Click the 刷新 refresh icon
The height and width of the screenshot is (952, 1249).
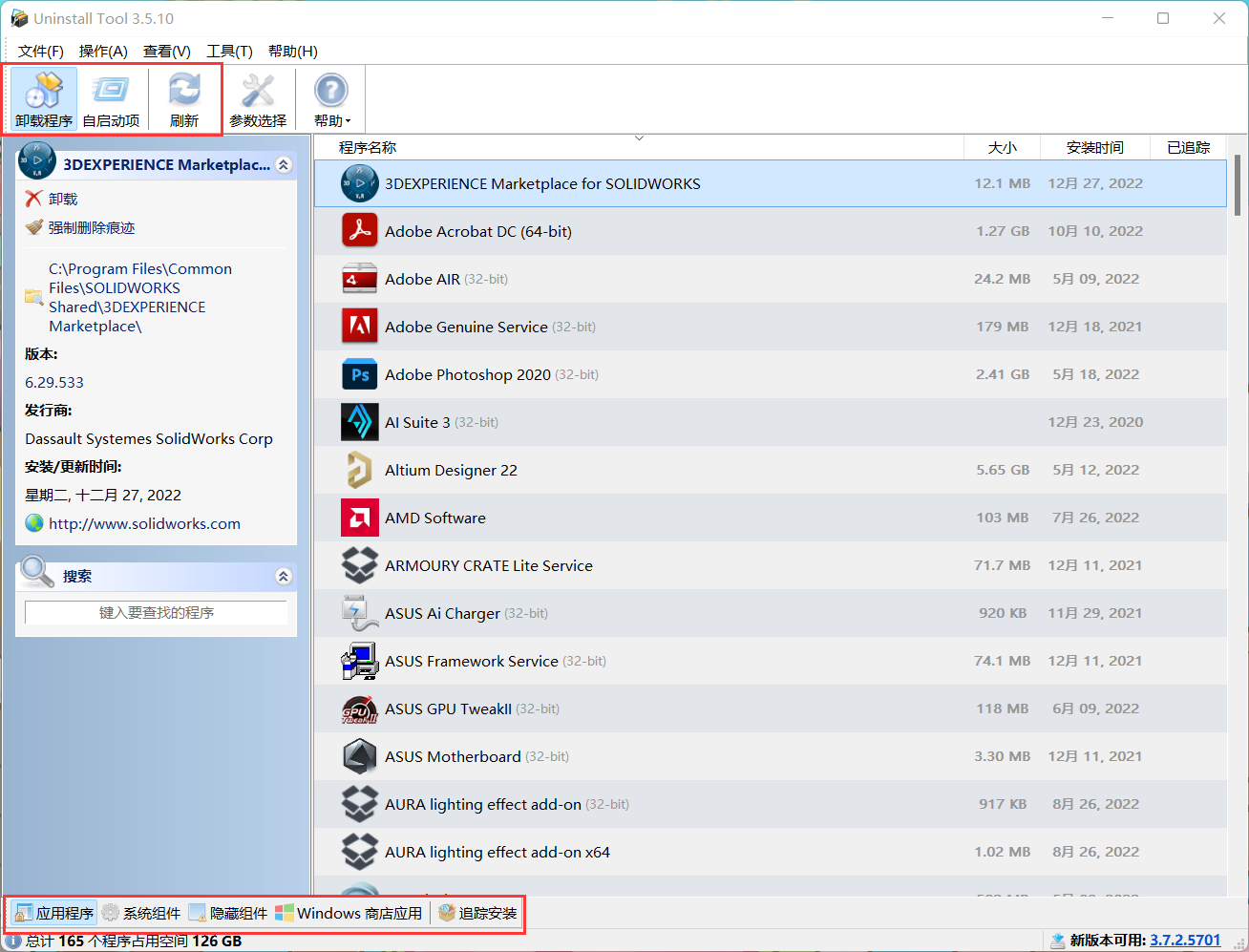tap(183, 95)
